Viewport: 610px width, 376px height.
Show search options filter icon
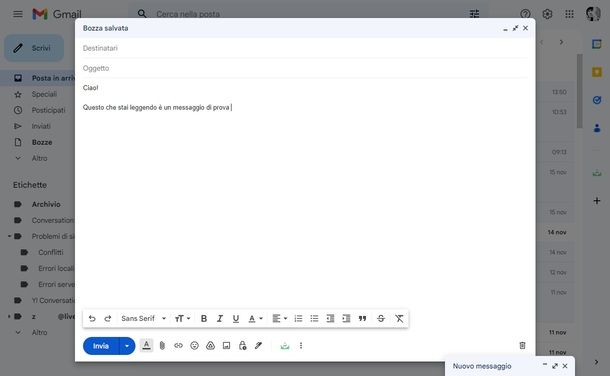point(474,14)
